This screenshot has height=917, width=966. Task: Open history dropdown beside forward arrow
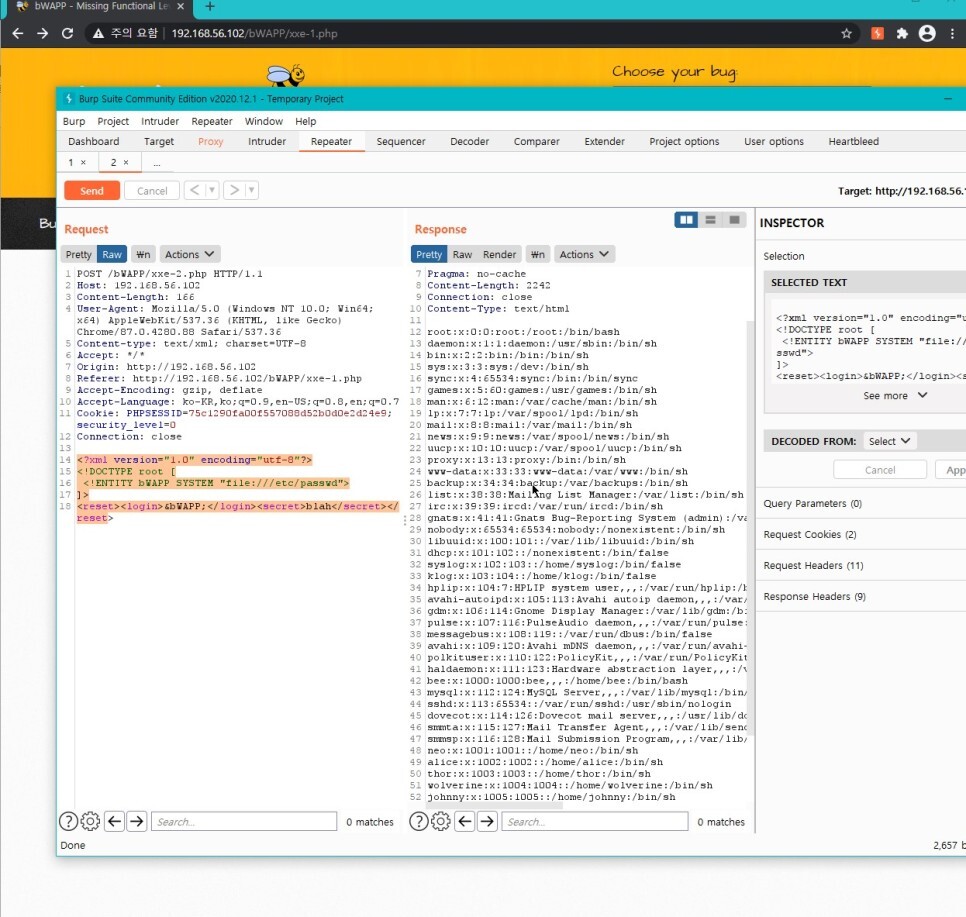[x=251, y=190]
